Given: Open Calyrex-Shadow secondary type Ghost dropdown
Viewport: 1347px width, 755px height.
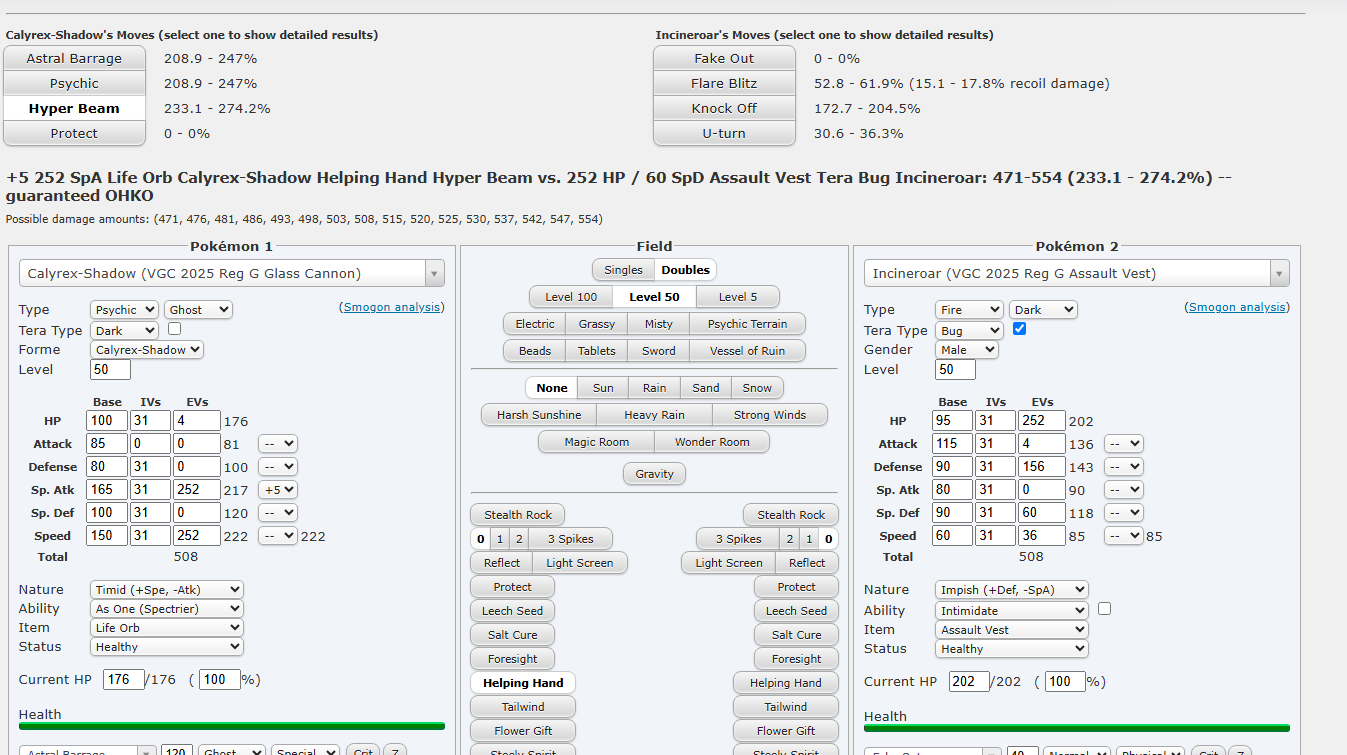Looking at the screenshot, I should click(198, 310).
